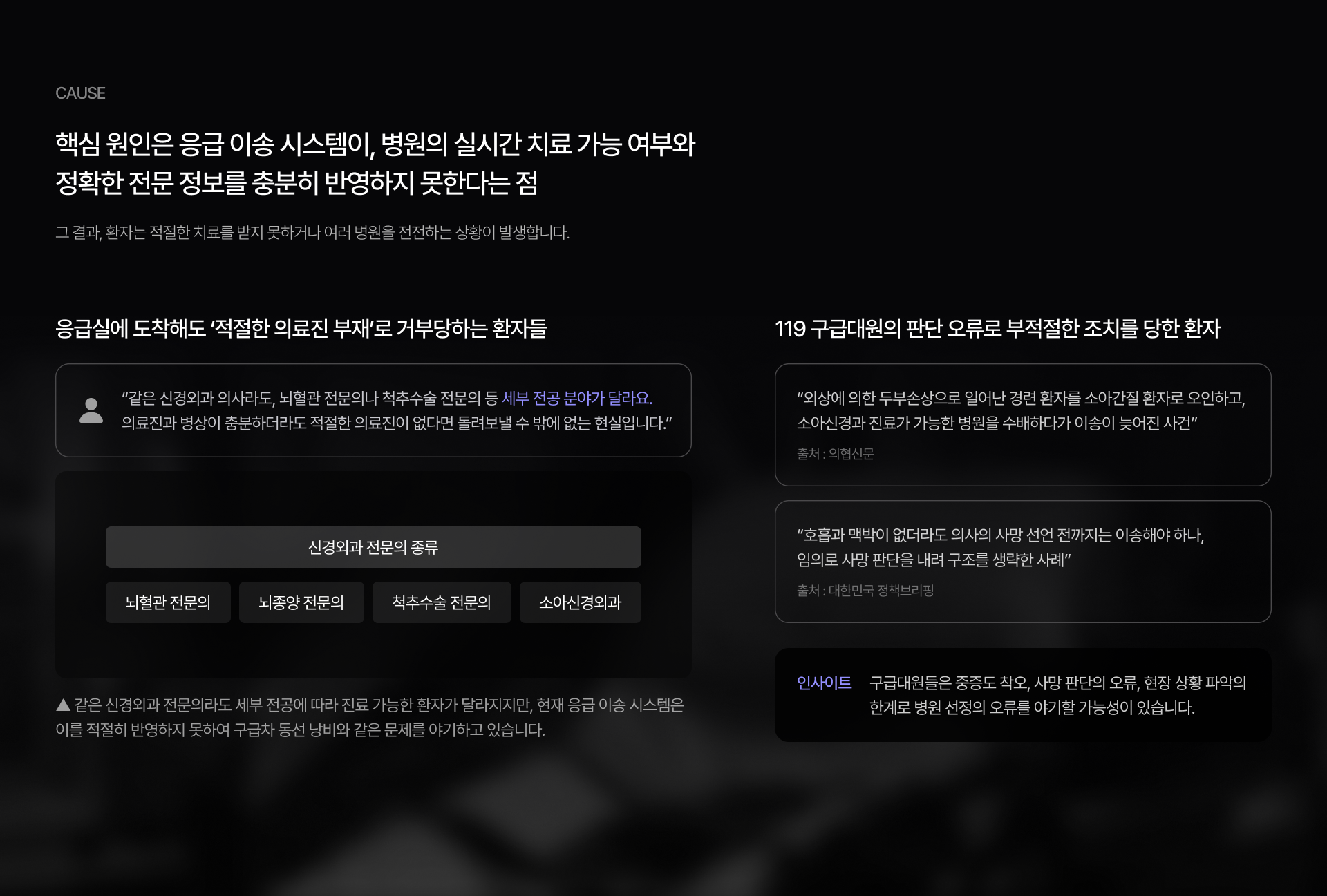The width and height of the screenshot is (1327, 896).
Task: Select the 뇌종양 전문의 chip
Action: pos(301,602)
